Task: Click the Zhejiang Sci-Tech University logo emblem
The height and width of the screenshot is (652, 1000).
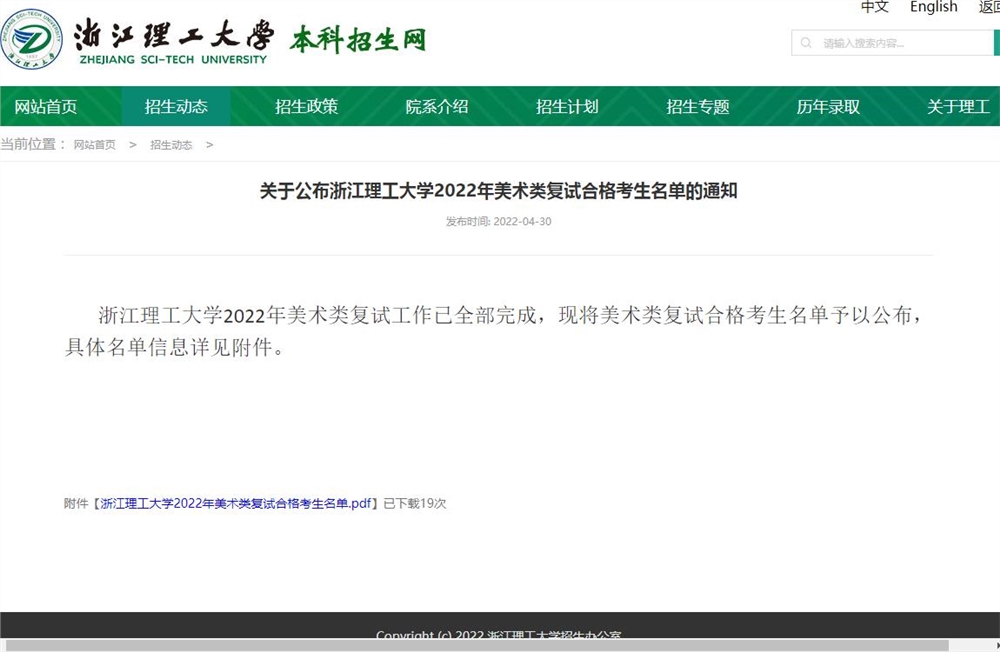Action: [x=31, y=40]
